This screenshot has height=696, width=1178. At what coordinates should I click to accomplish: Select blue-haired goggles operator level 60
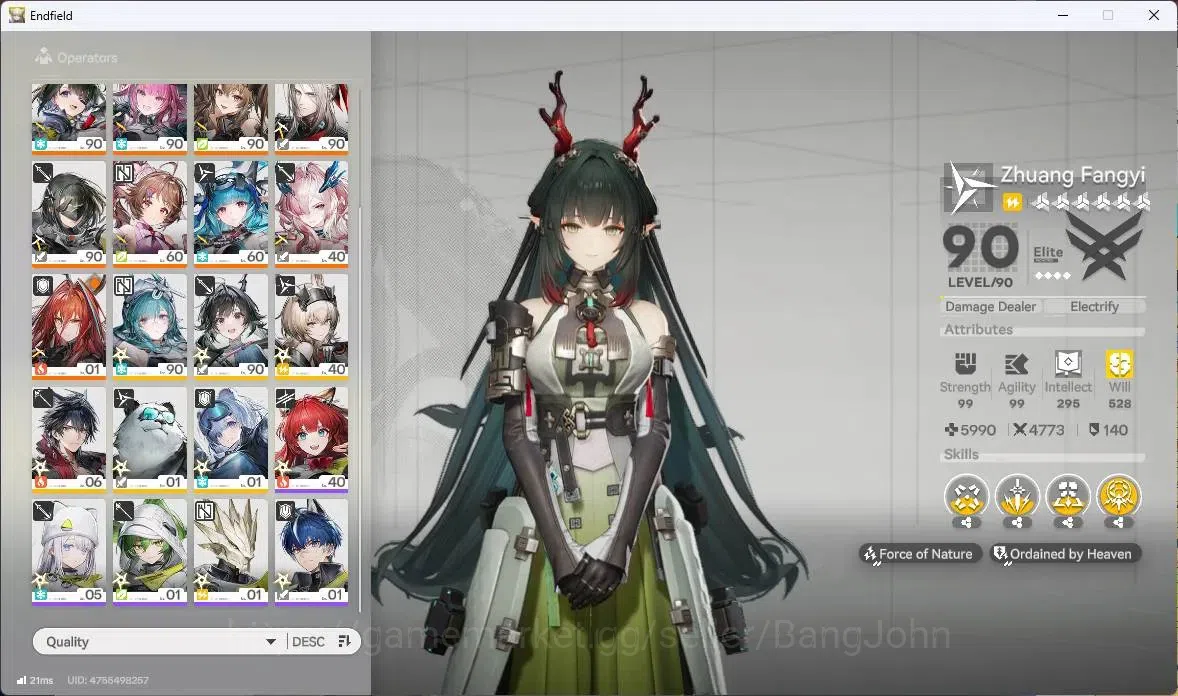231,213
